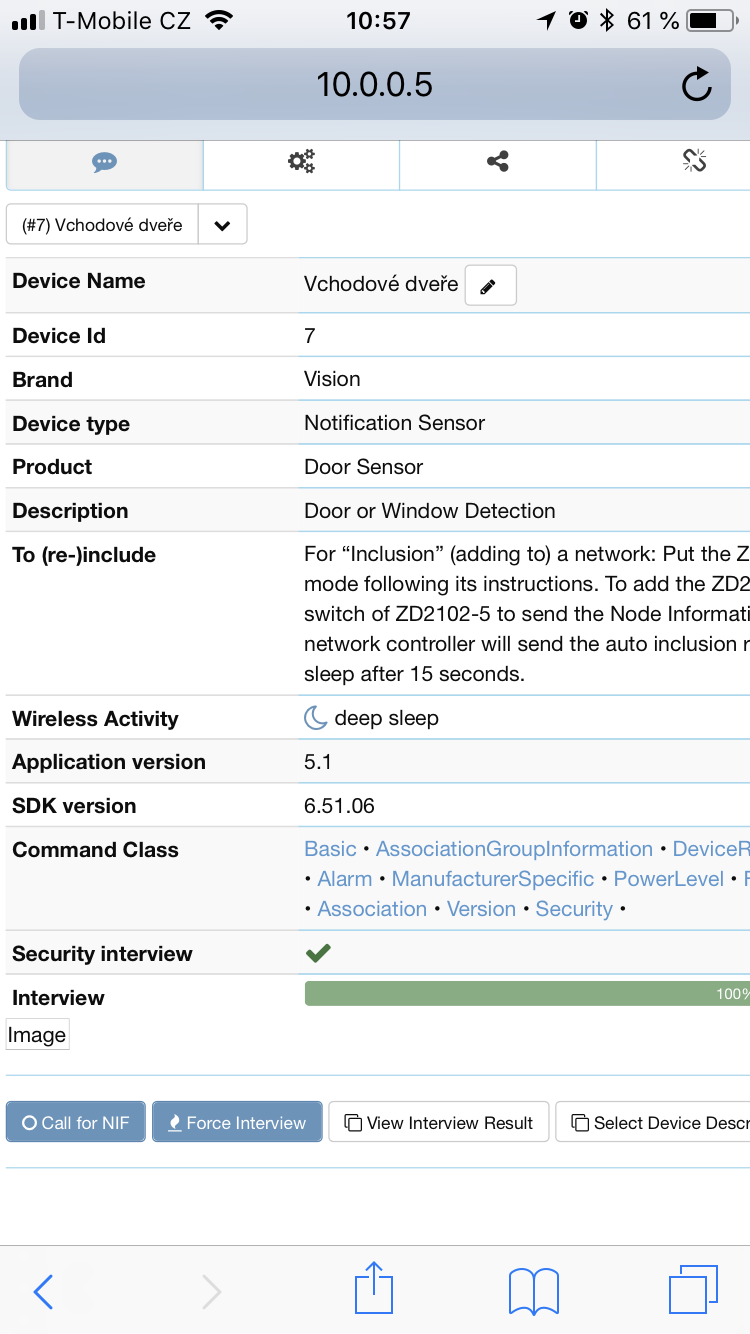
Task: Click the green interview progress bar
Action: 526,994
